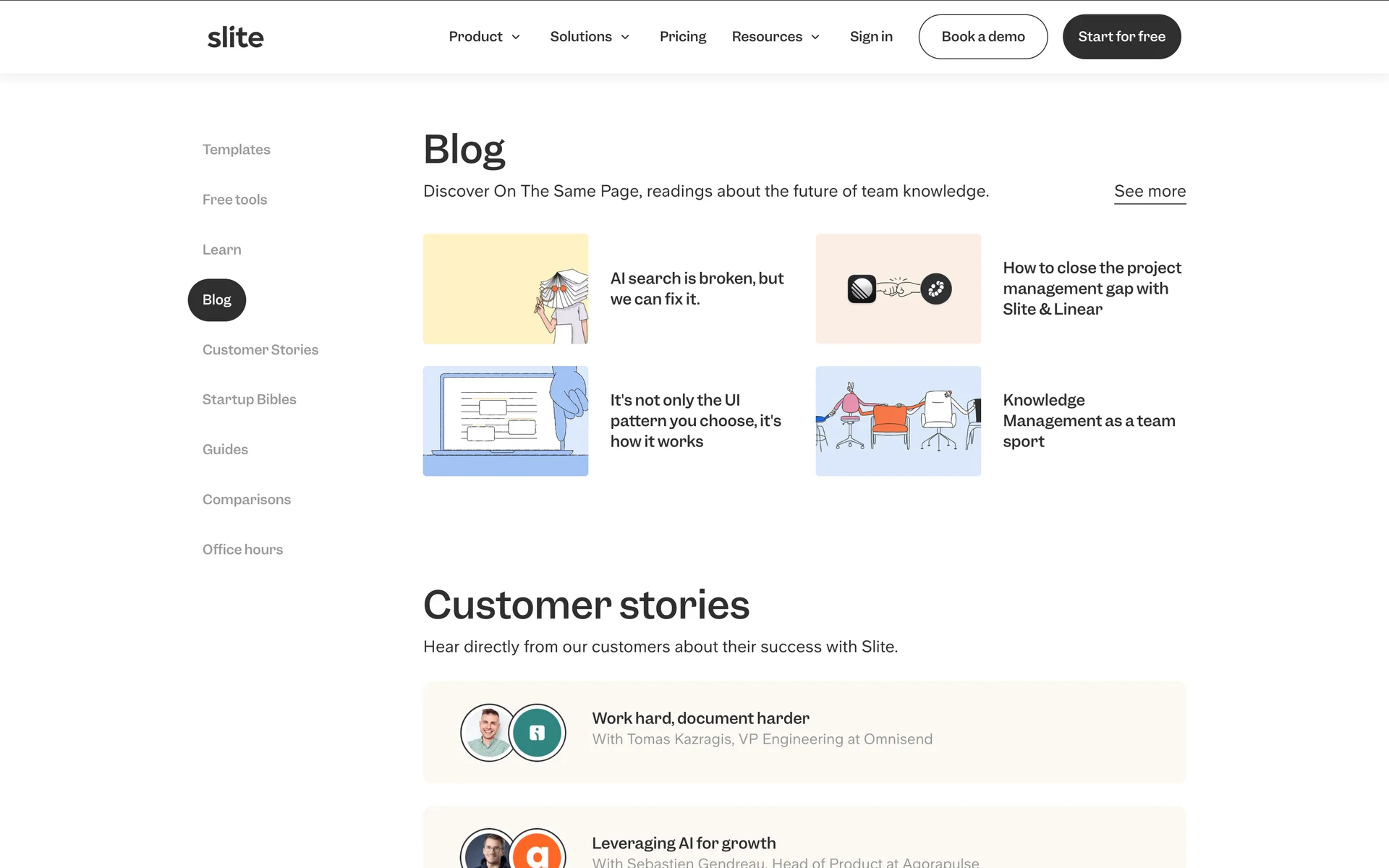
Task: Expand the Product dropdown menu
Action: coord(484,37)
